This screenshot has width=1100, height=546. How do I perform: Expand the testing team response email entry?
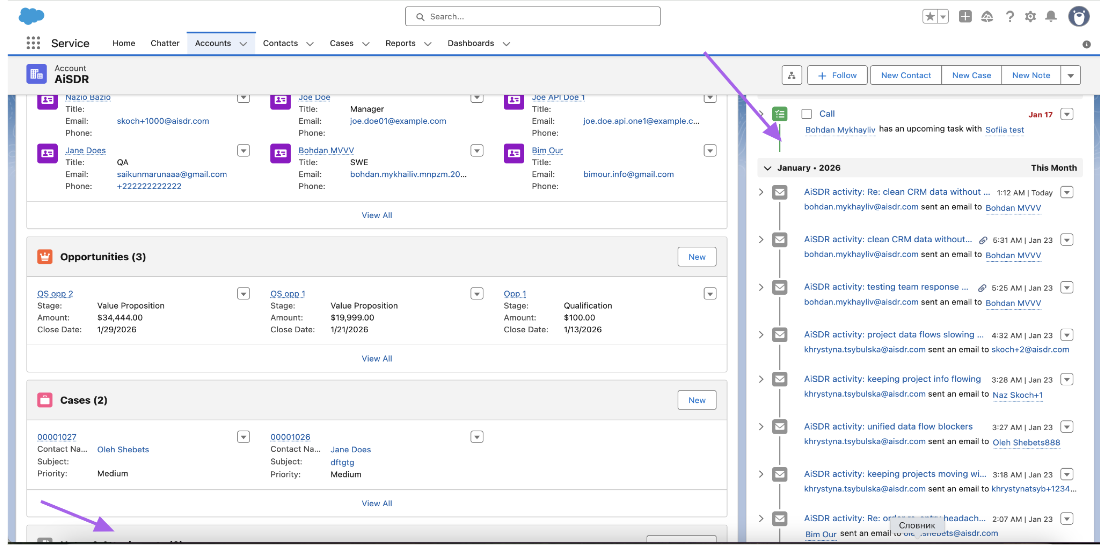click(x=761, y=287)
